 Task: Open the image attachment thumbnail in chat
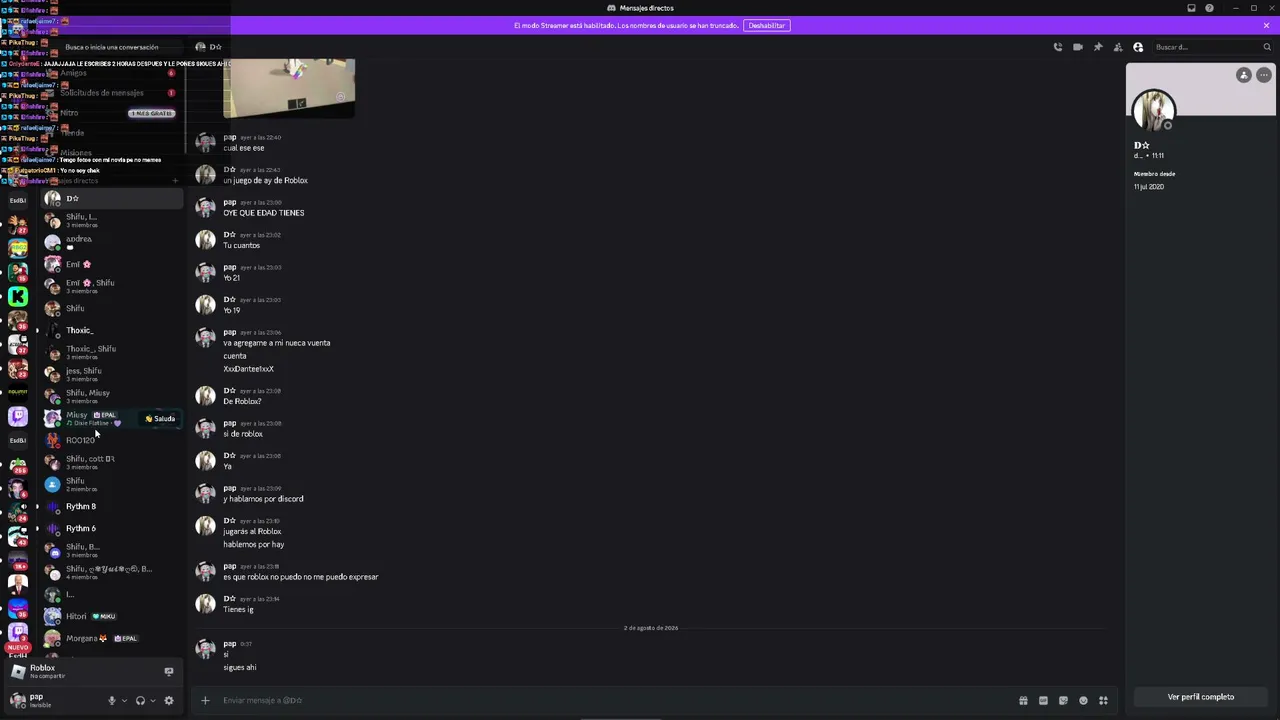click(289, 88)
